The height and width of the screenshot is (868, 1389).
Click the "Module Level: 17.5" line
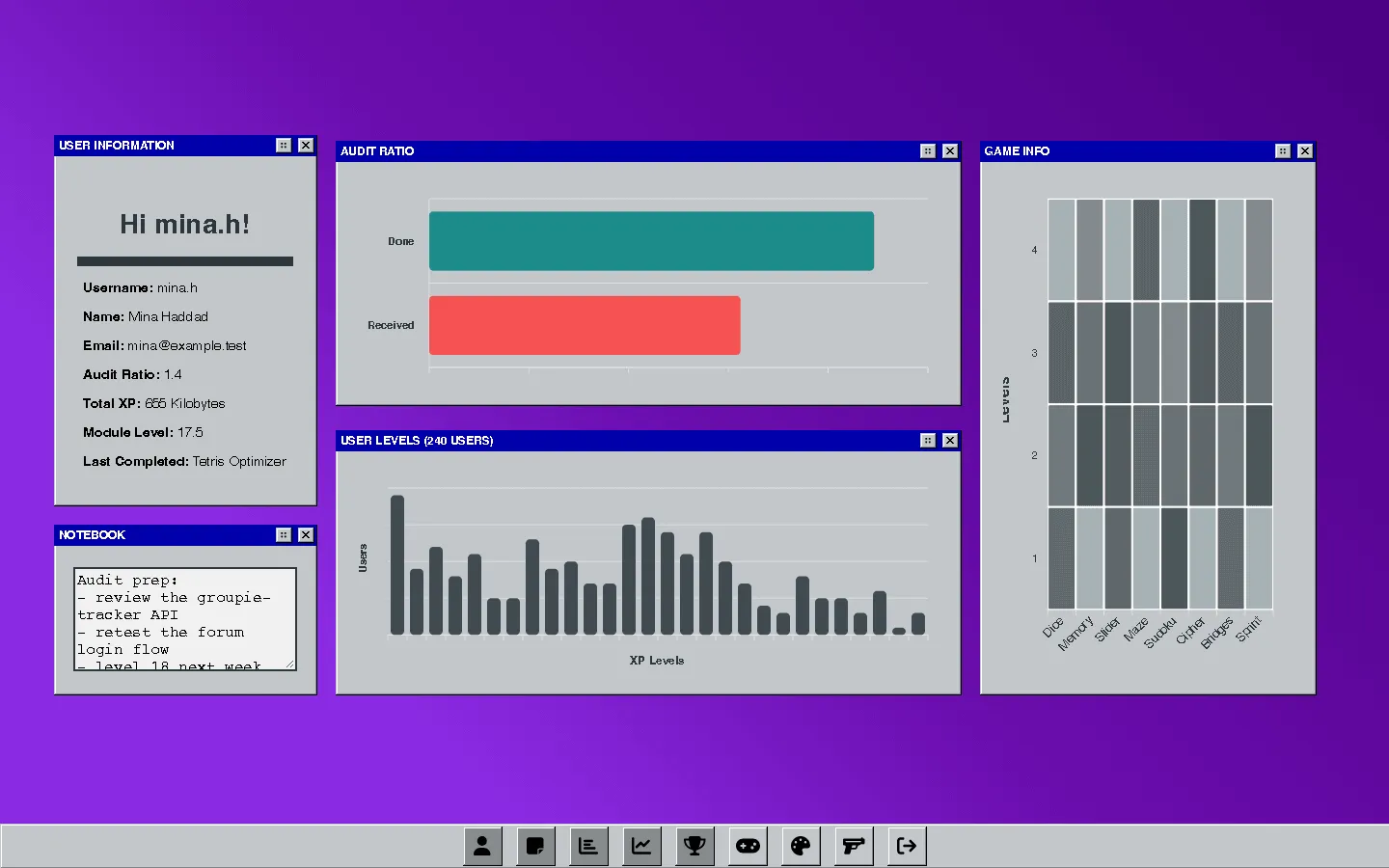coord(143,433)
